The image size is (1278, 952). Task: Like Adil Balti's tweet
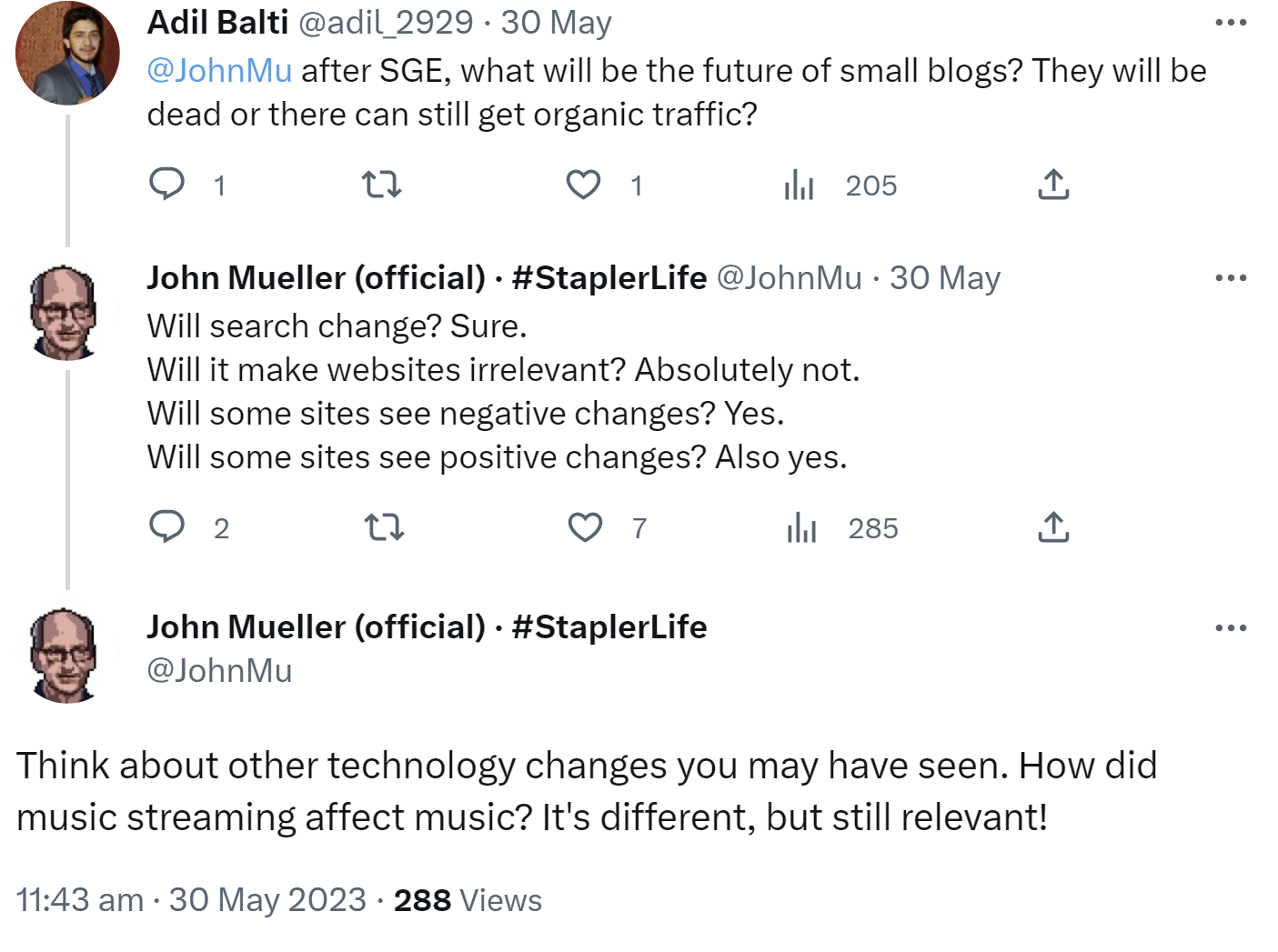pos(584,185)
